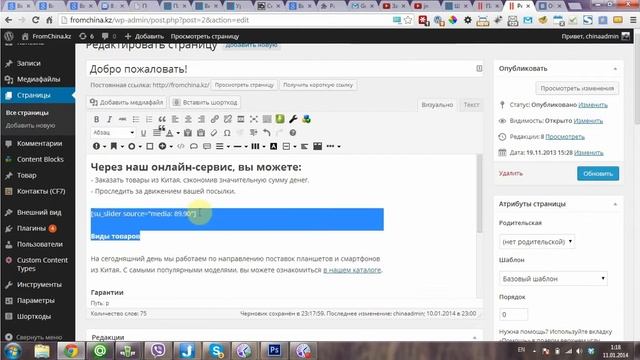Paste as plain text with the clipboard icon

(188, 133)
